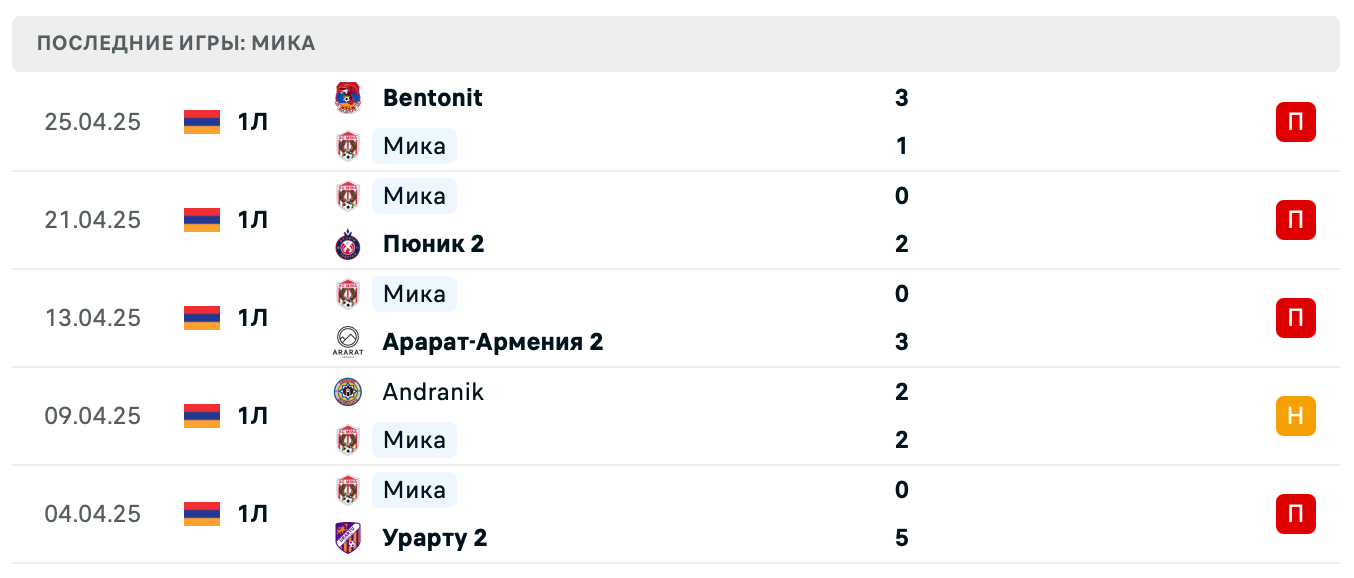Click the Мика club crest in the top match
The height and width of the screenshot is (578, 1354).
[x=348, y=146]
